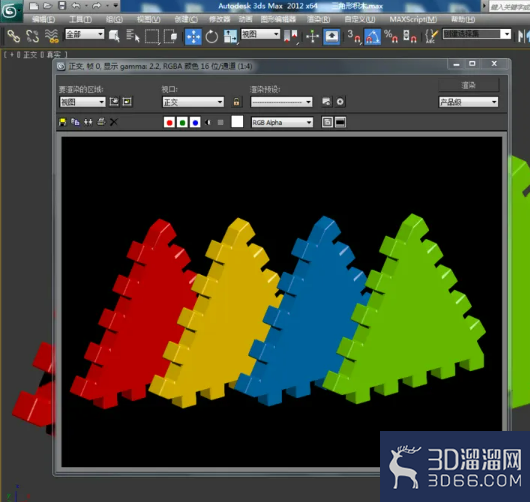Open the 渲染(R) menu
530x502 pixels.
coord(318,20)
